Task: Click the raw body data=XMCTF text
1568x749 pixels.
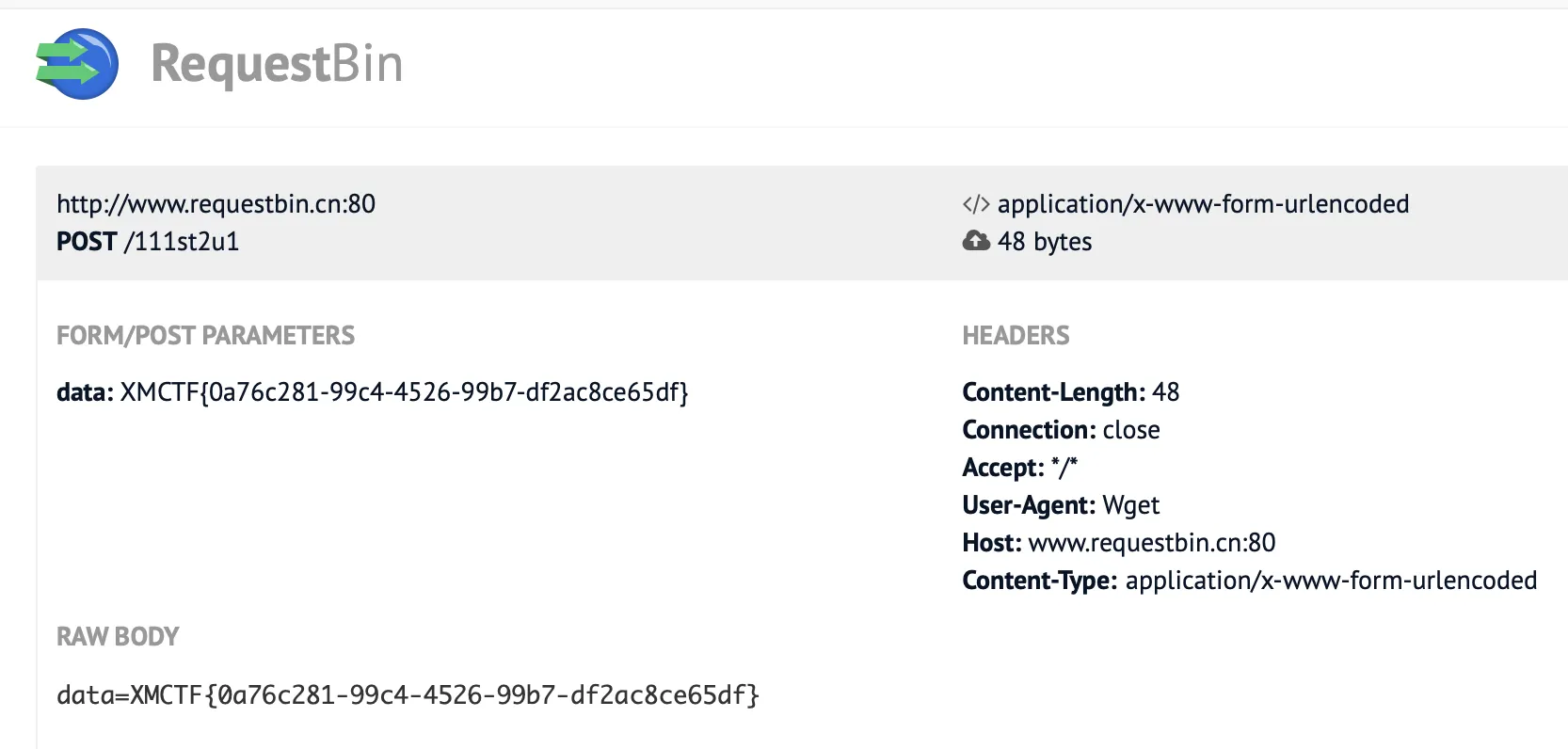Action: pyautogui.click(x=408, y=695)
